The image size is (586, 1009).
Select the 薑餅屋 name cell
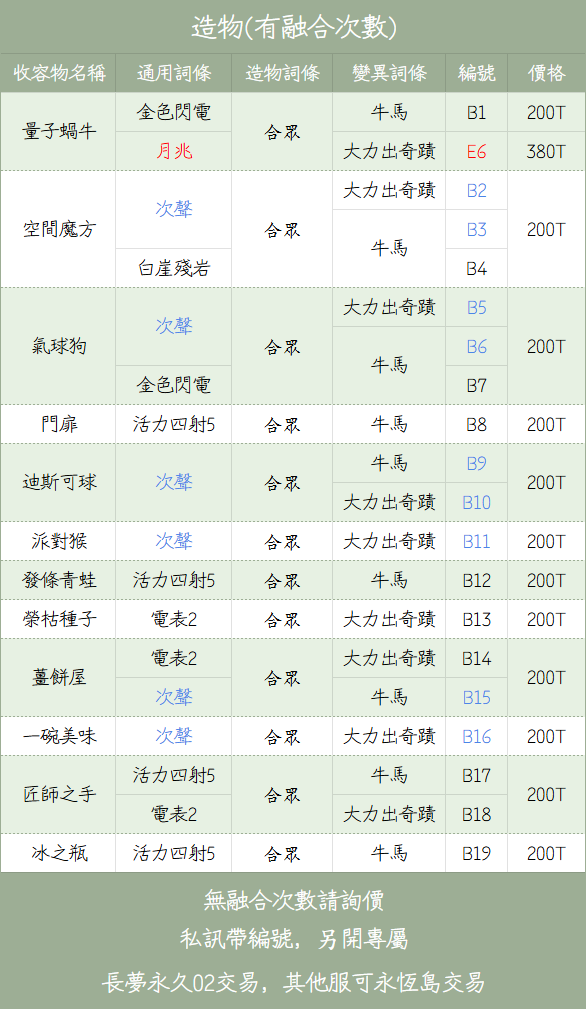pyautogui.click(x=58, y=678)
